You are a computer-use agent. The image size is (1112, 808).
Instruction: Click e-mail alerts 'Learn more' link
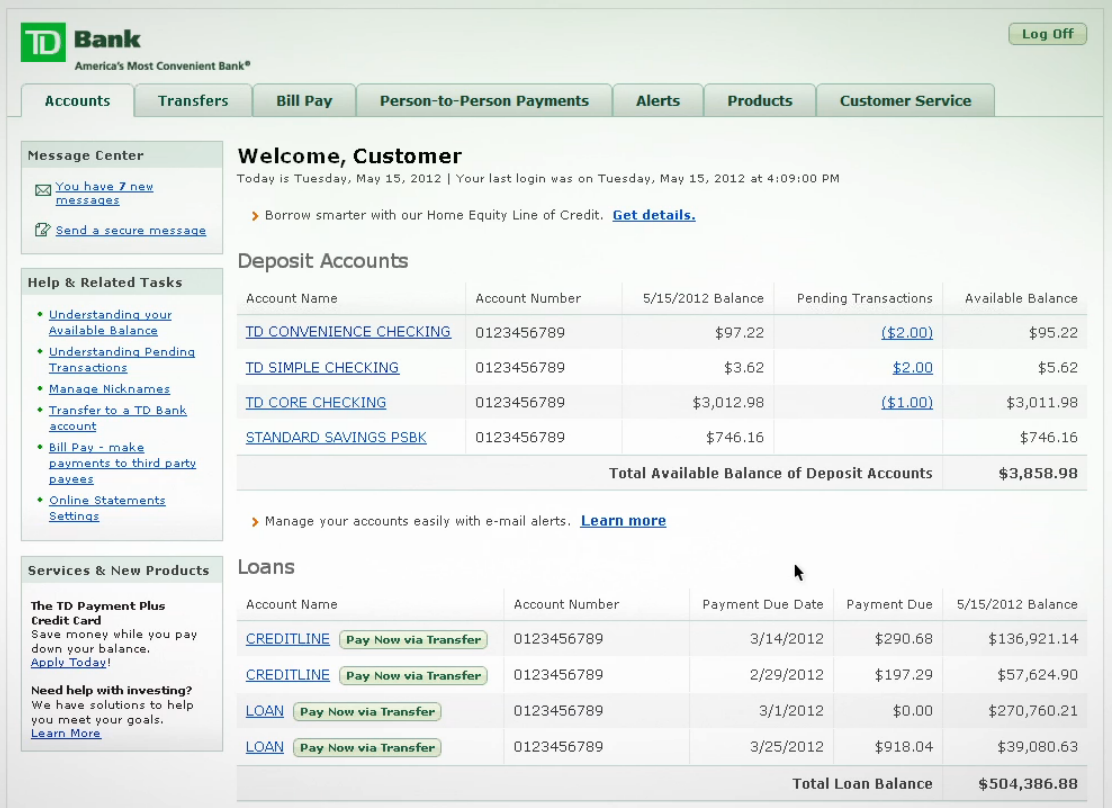623,521
